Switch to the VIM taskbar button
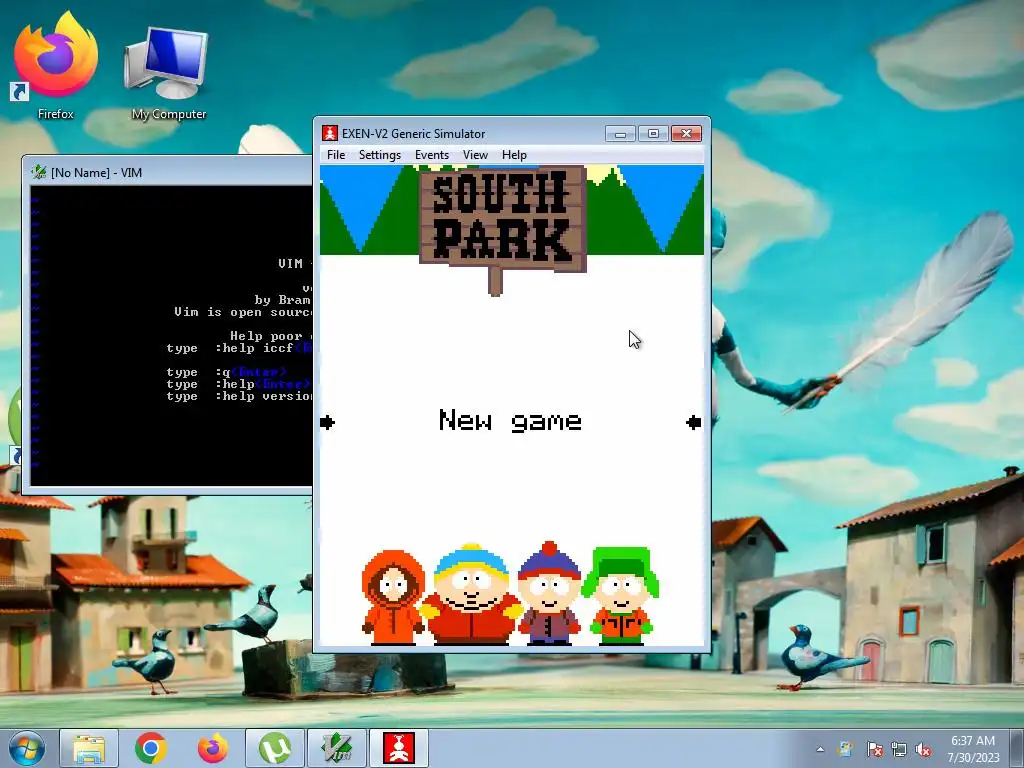 click(337, 748)
